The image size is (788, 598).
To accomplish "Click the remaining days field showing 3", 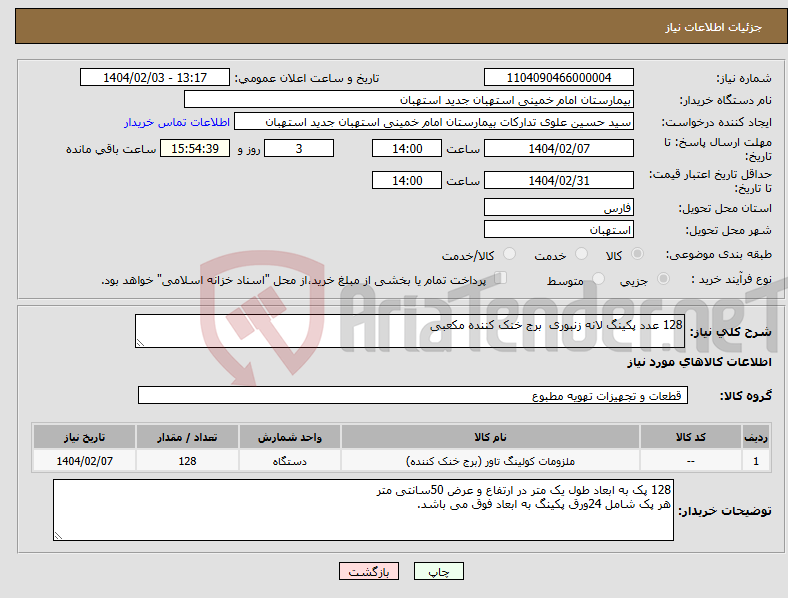I will 299,148.
